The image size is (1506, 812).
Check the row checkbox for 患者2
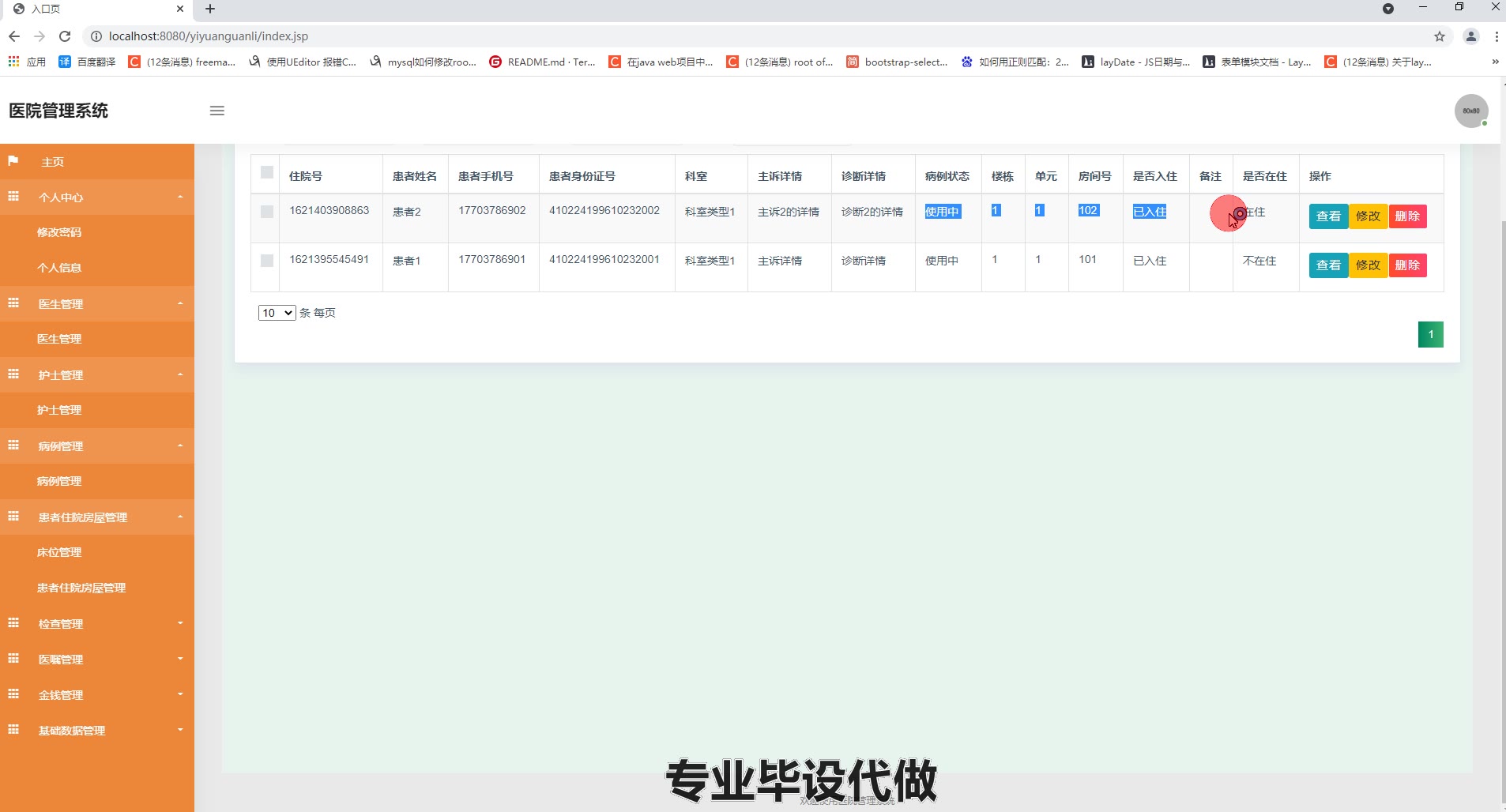267,212
